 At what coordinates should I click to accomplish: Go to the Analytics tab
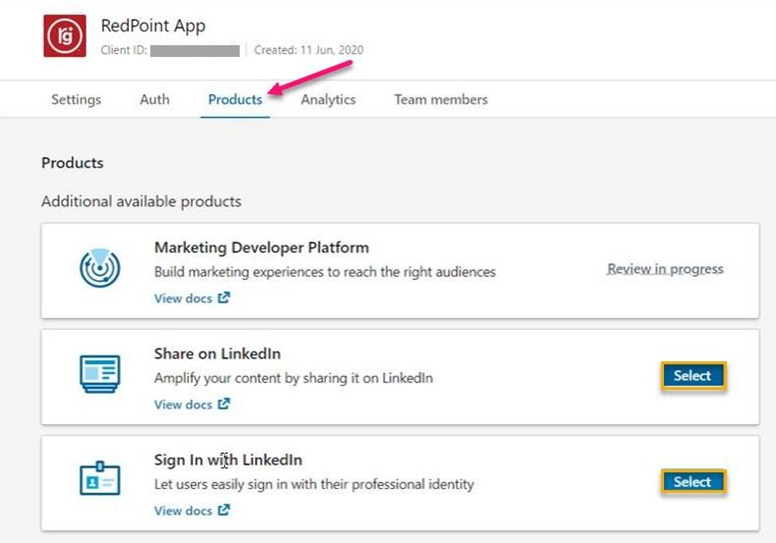coord(328,99)
